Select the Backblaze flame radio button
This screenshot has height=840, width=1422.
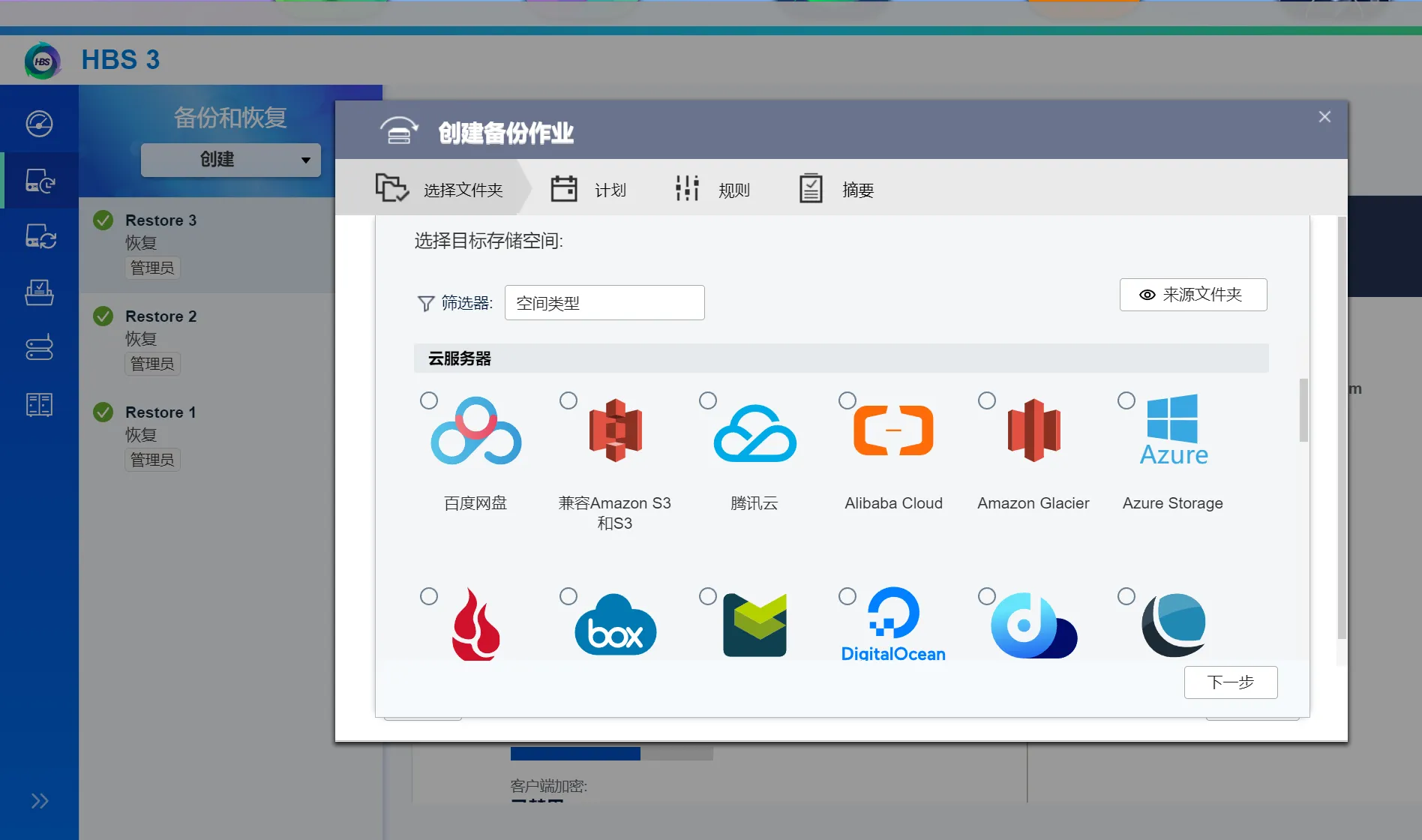pyautogui.click(x=429, y=596)
